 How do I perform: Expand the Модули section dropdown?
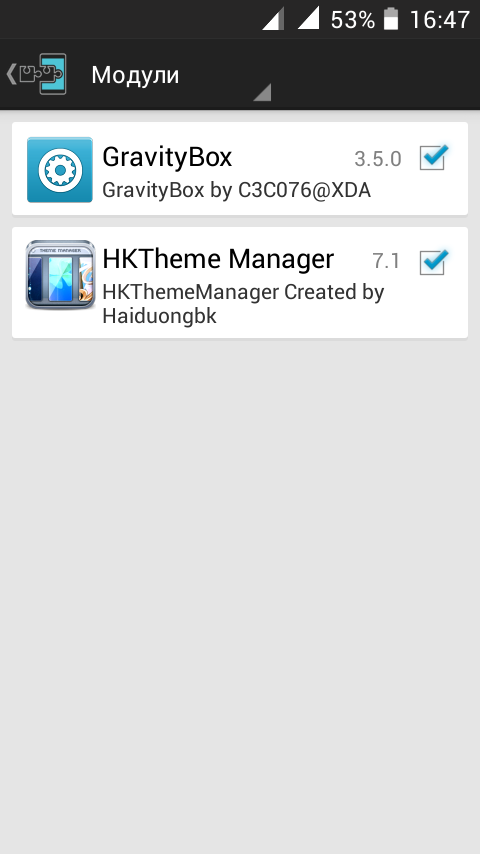click(x=180, y=75)
